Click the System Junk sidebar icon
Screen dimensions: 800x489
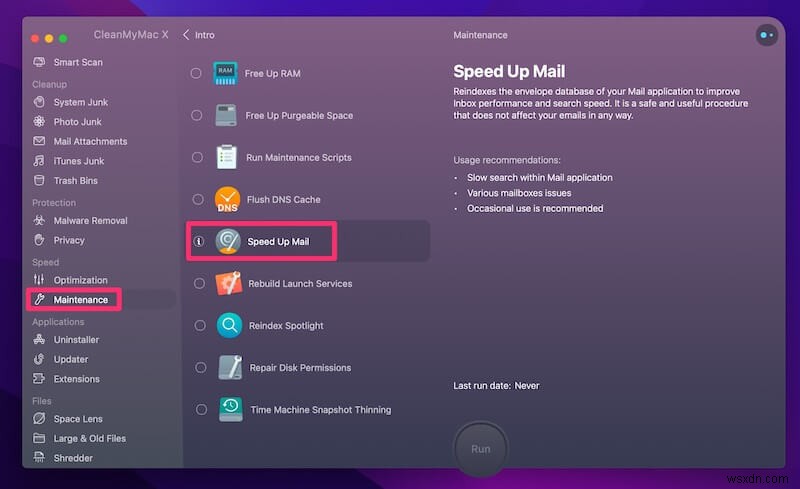point(39,102)
